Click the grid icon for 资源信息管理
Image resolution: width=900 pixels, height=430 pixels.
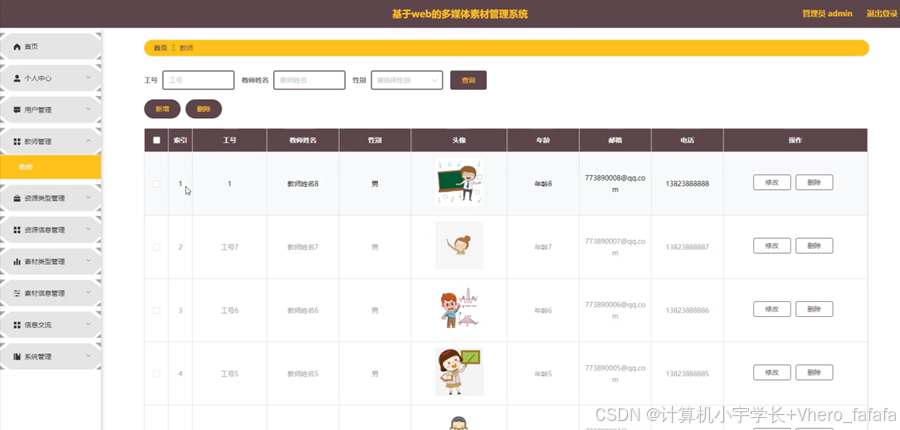click(17, 230)
